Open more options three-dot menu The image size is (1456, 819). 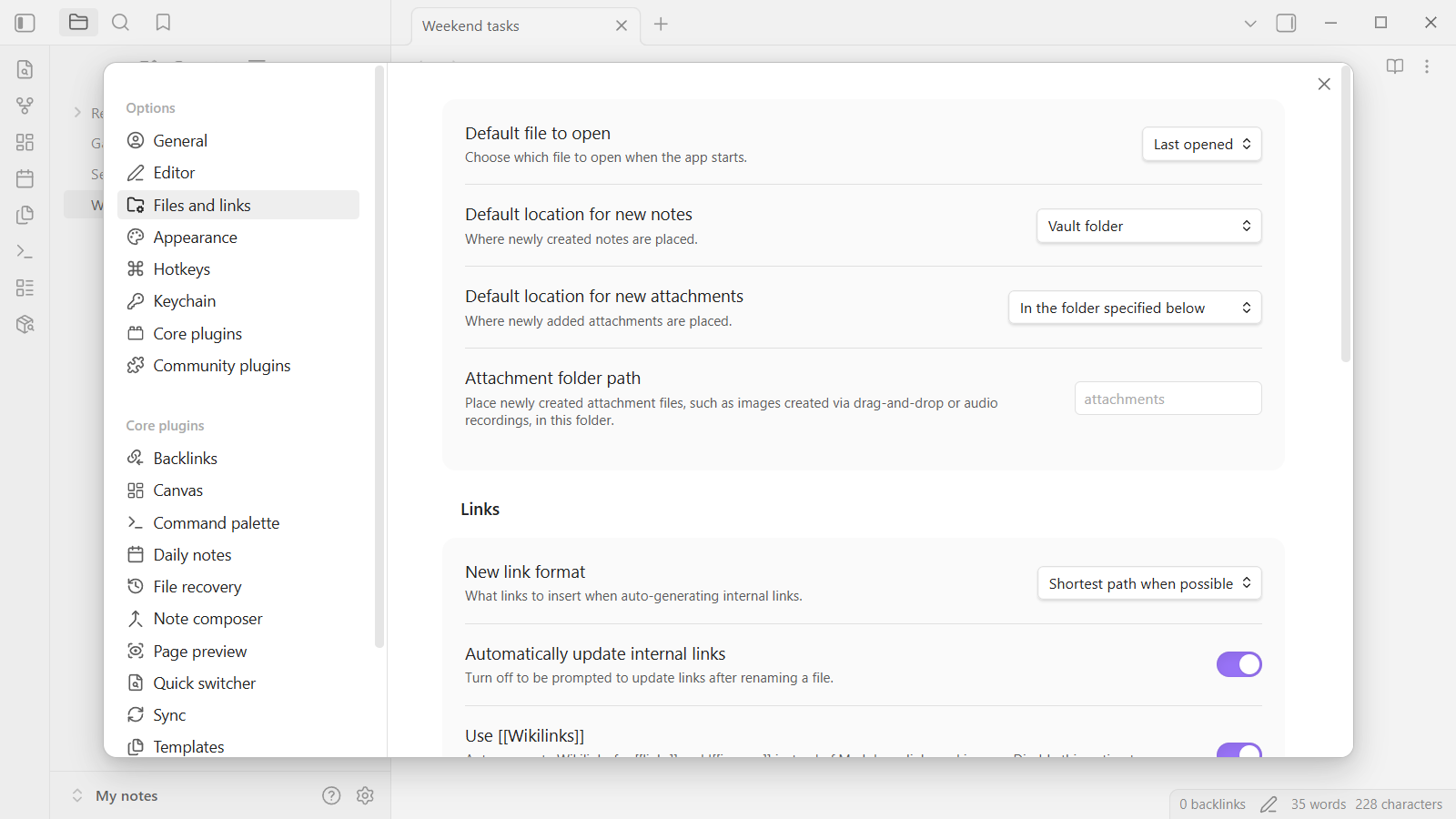click(x=1427, y=66)
